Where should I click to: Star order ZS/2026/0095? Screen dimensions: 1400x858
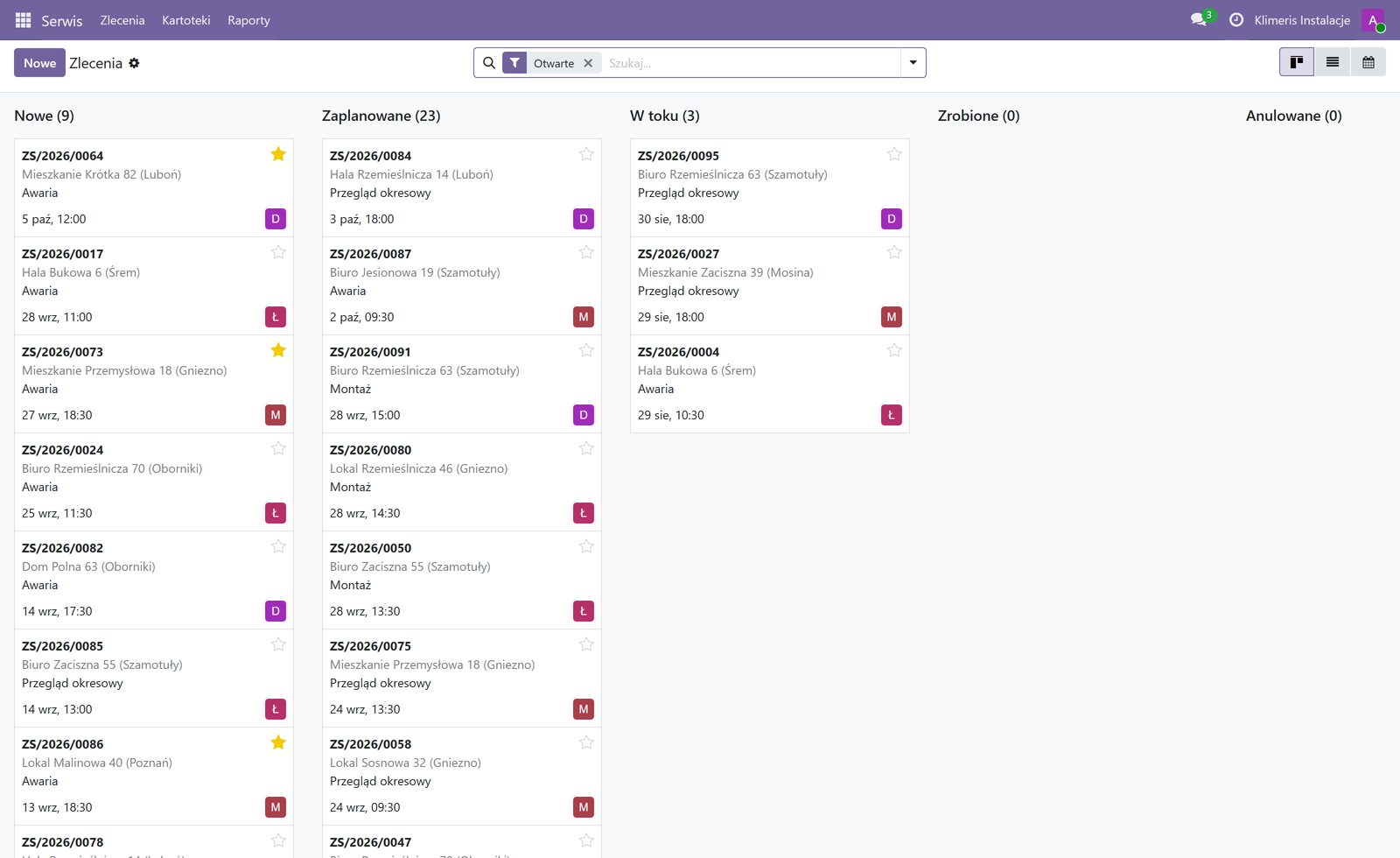tap(894, 154)
